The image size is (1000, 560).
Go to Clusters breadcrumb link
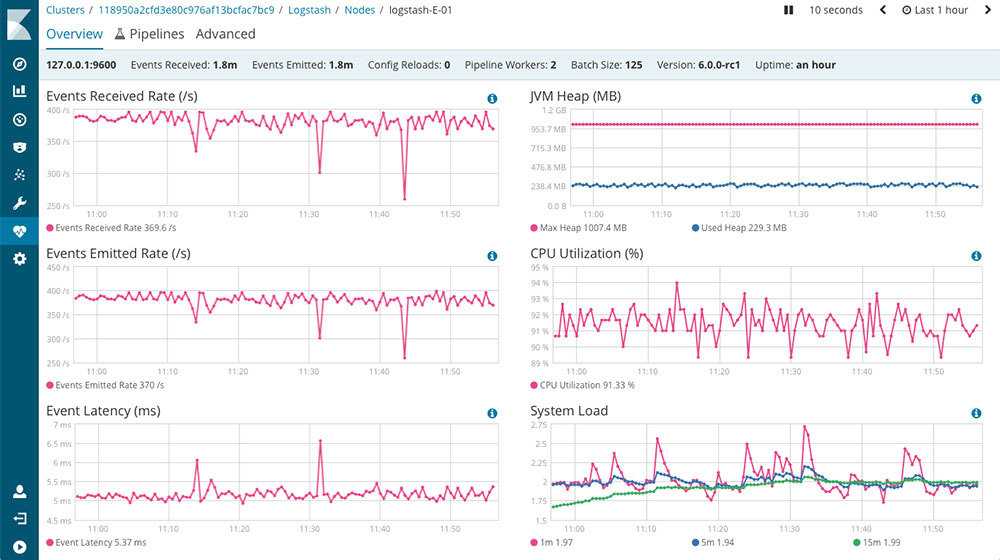[x=65, y=10]
